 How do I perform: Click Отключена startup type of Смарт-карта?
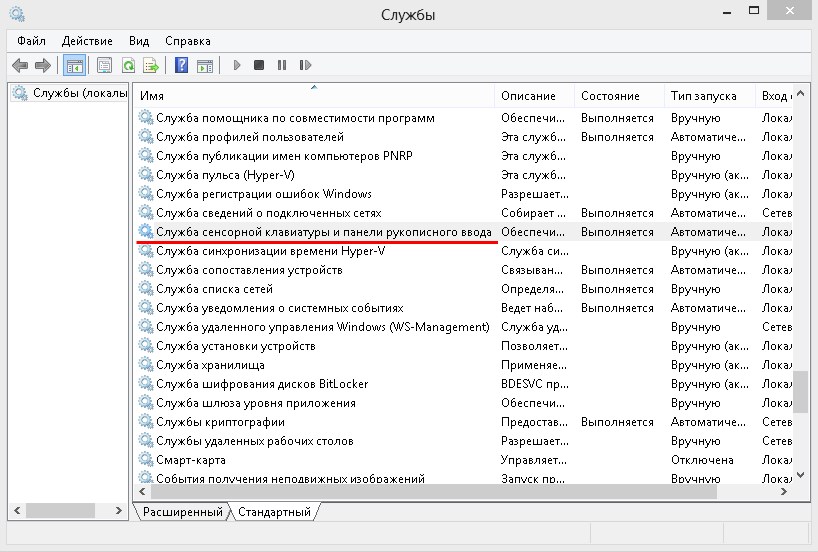702,460
